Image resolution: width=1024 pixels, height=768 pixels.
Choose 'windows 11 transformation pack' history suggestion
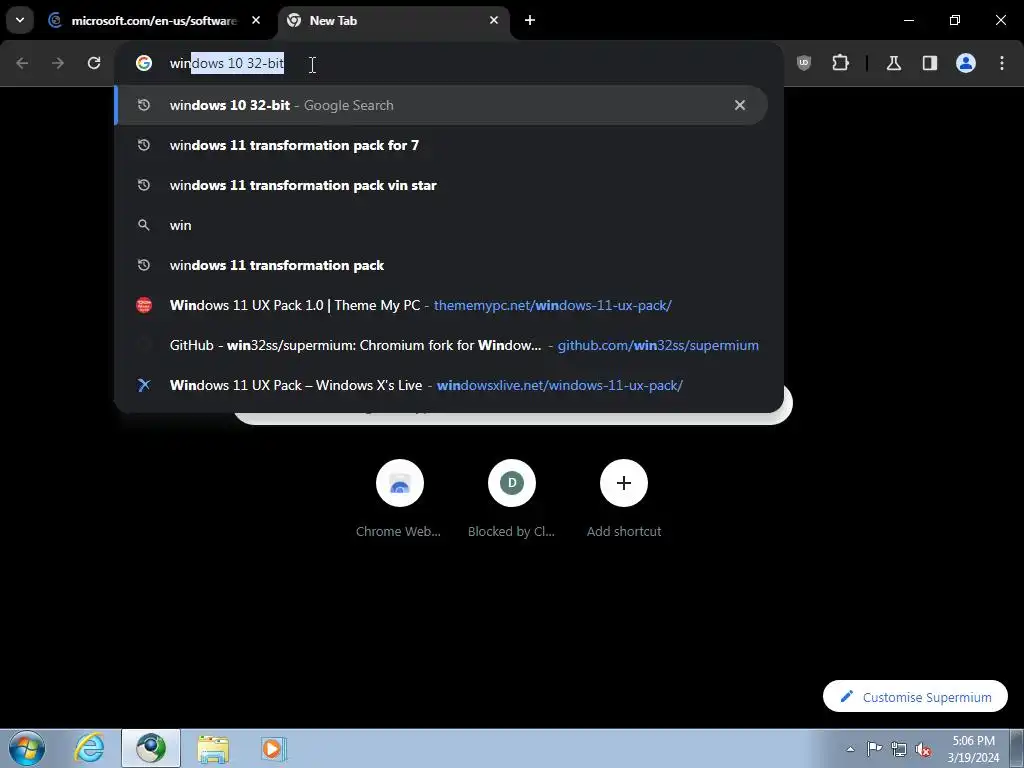tap(441, 265)
